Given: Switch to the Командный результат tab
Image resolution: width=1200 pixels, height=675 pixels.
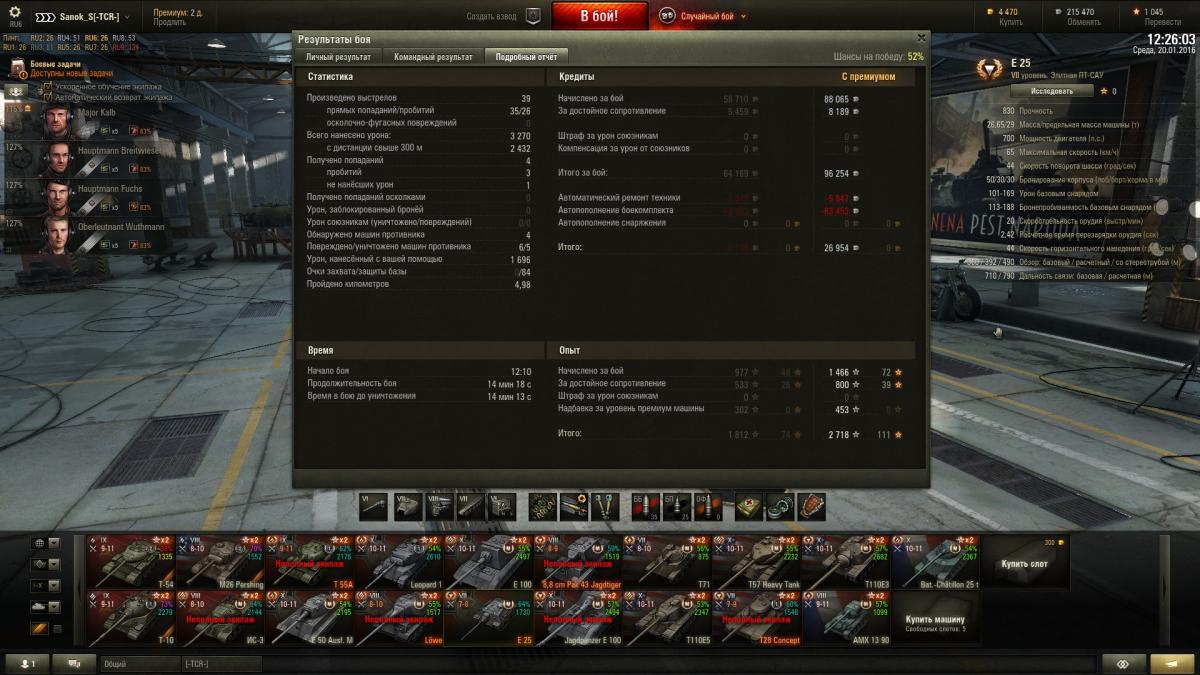Looking at the screenshot, I should (433, 57).
